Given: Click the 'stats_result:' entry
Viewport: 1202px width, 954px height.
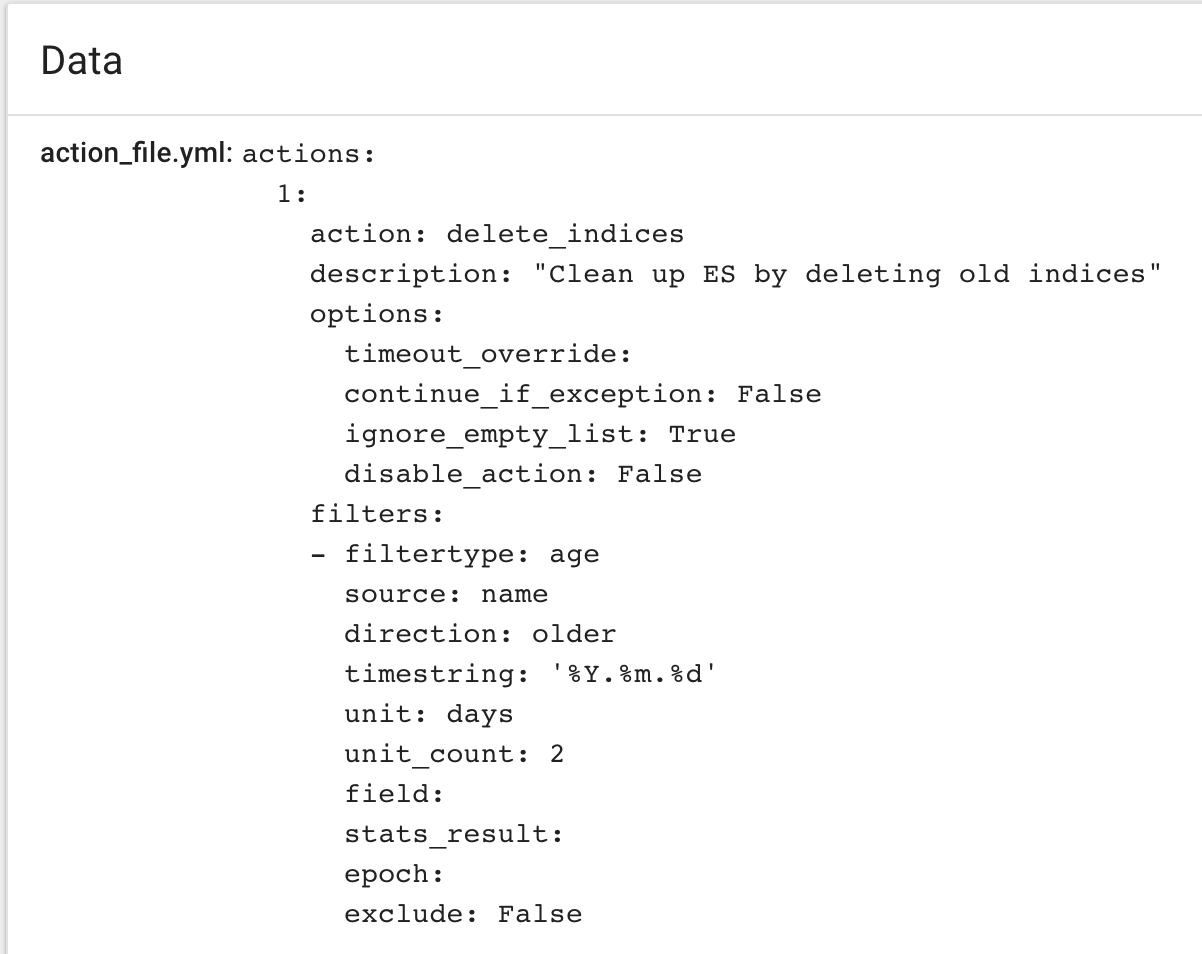Looking at the screenshot, I should (454, 834).
